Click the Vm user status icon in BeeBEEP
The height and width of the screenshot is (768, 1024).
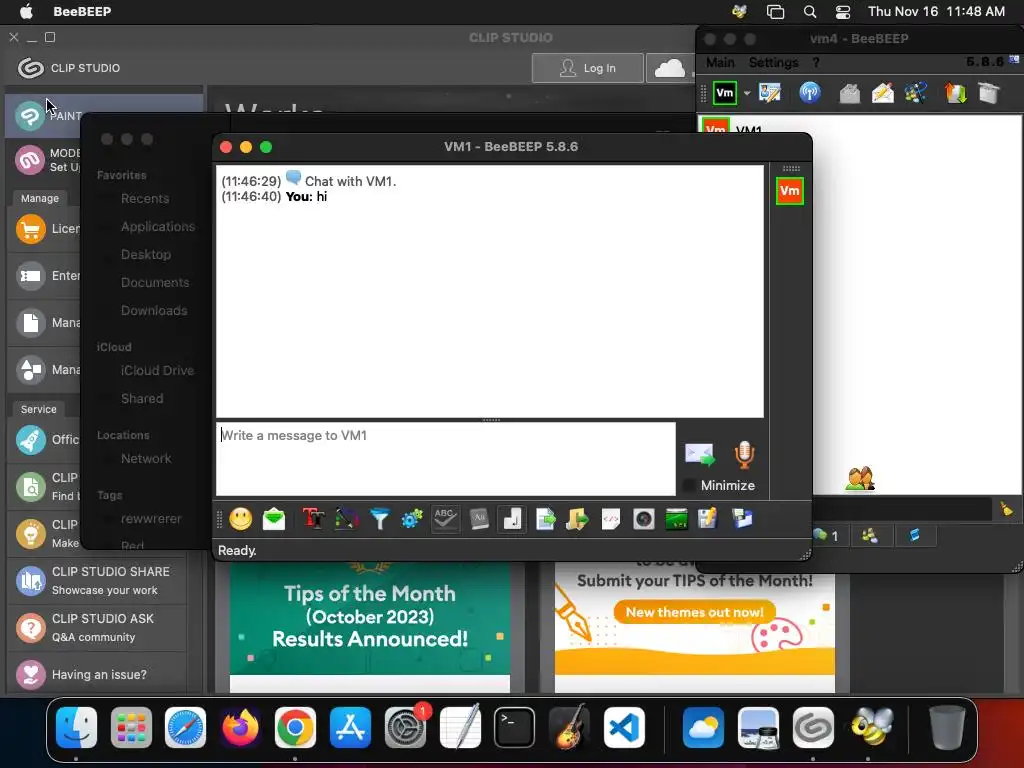[x=725, y=93]
